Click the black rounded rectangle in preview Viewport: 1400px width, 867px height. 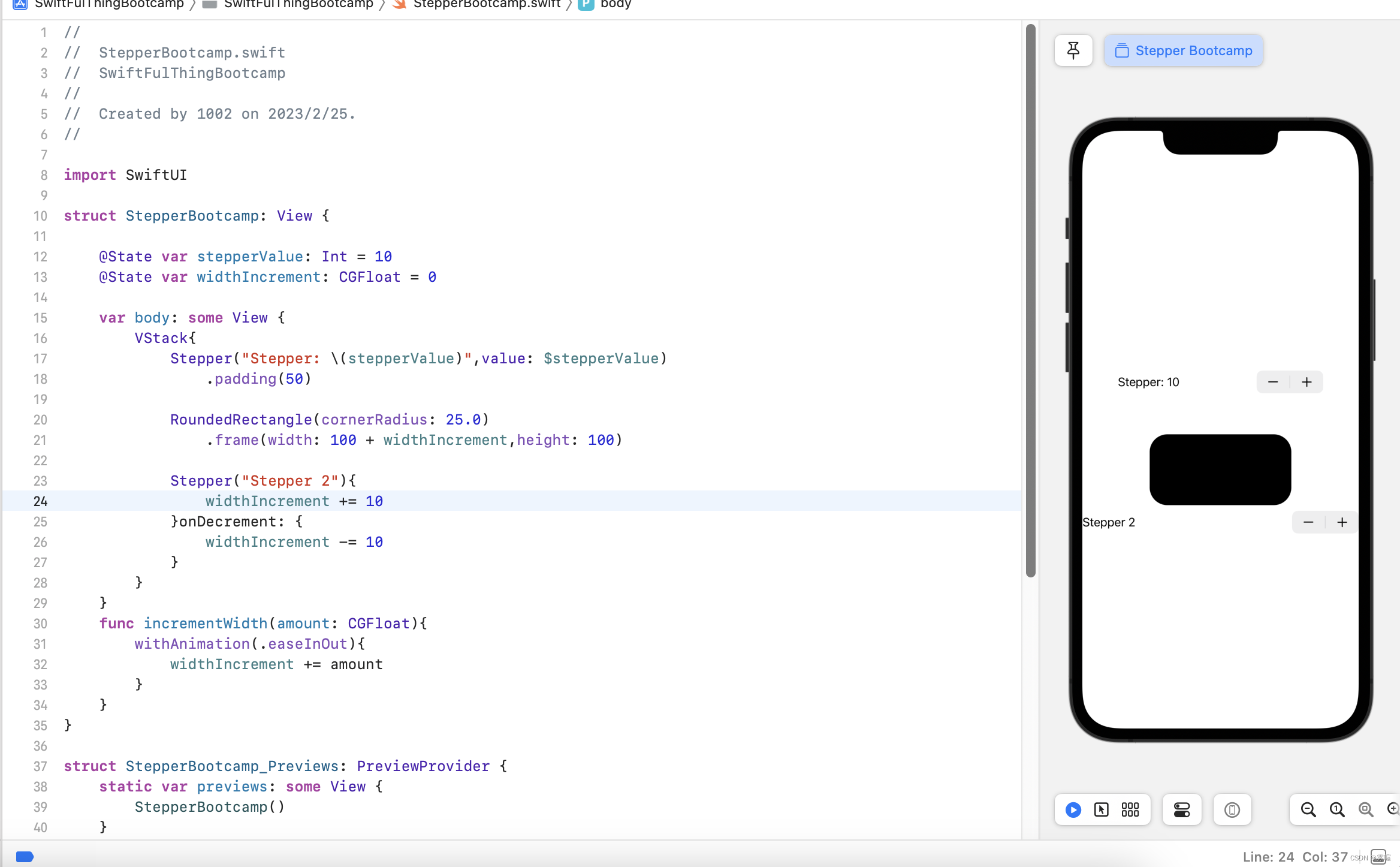[x=1220, y=469]
